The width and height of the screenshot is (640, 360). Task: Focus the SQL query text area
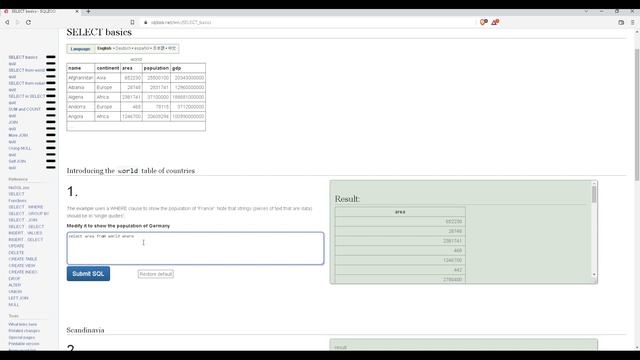coord(196,249)
